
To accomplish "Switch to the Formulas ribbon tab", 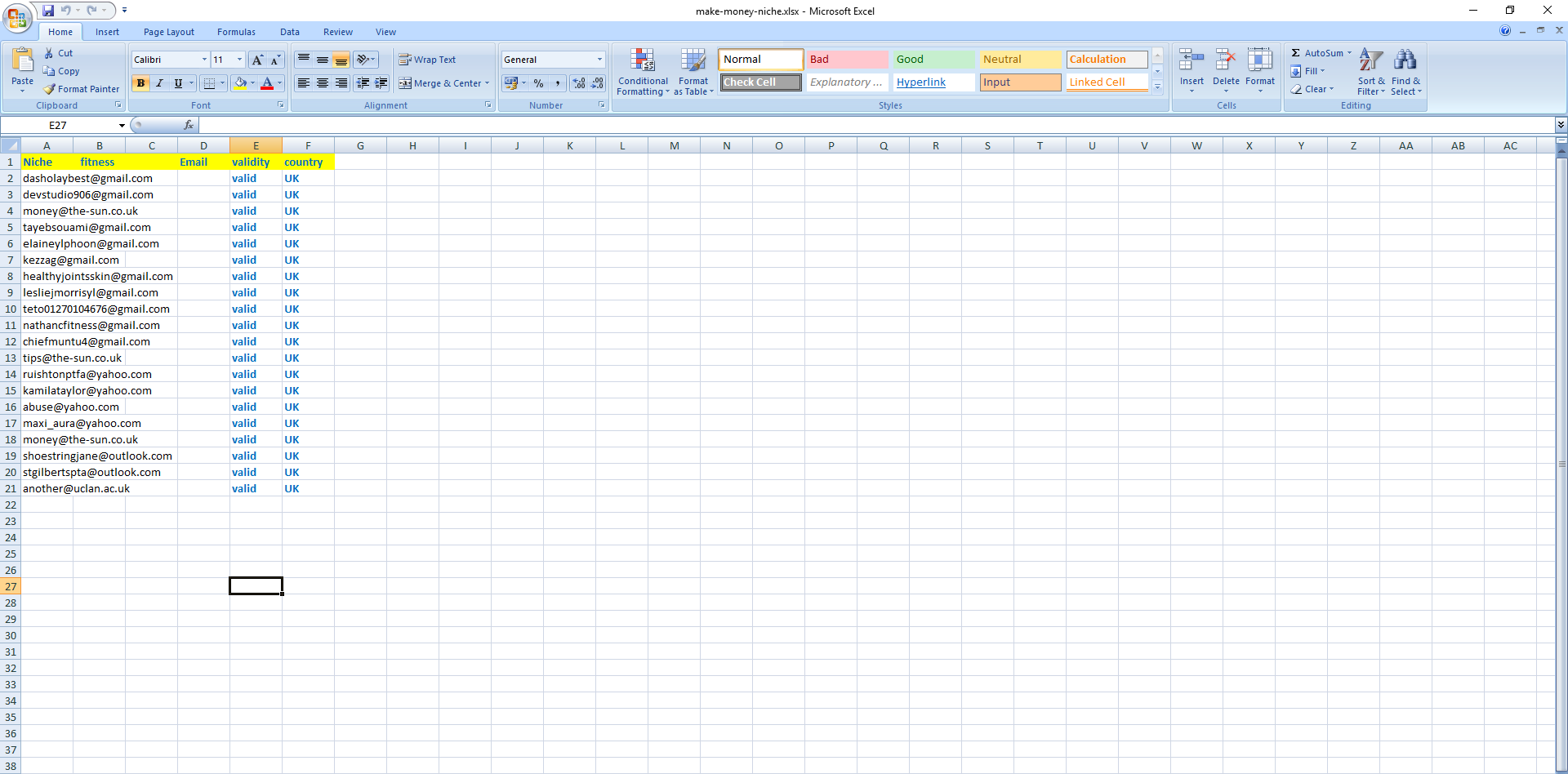I will [236, 32].
